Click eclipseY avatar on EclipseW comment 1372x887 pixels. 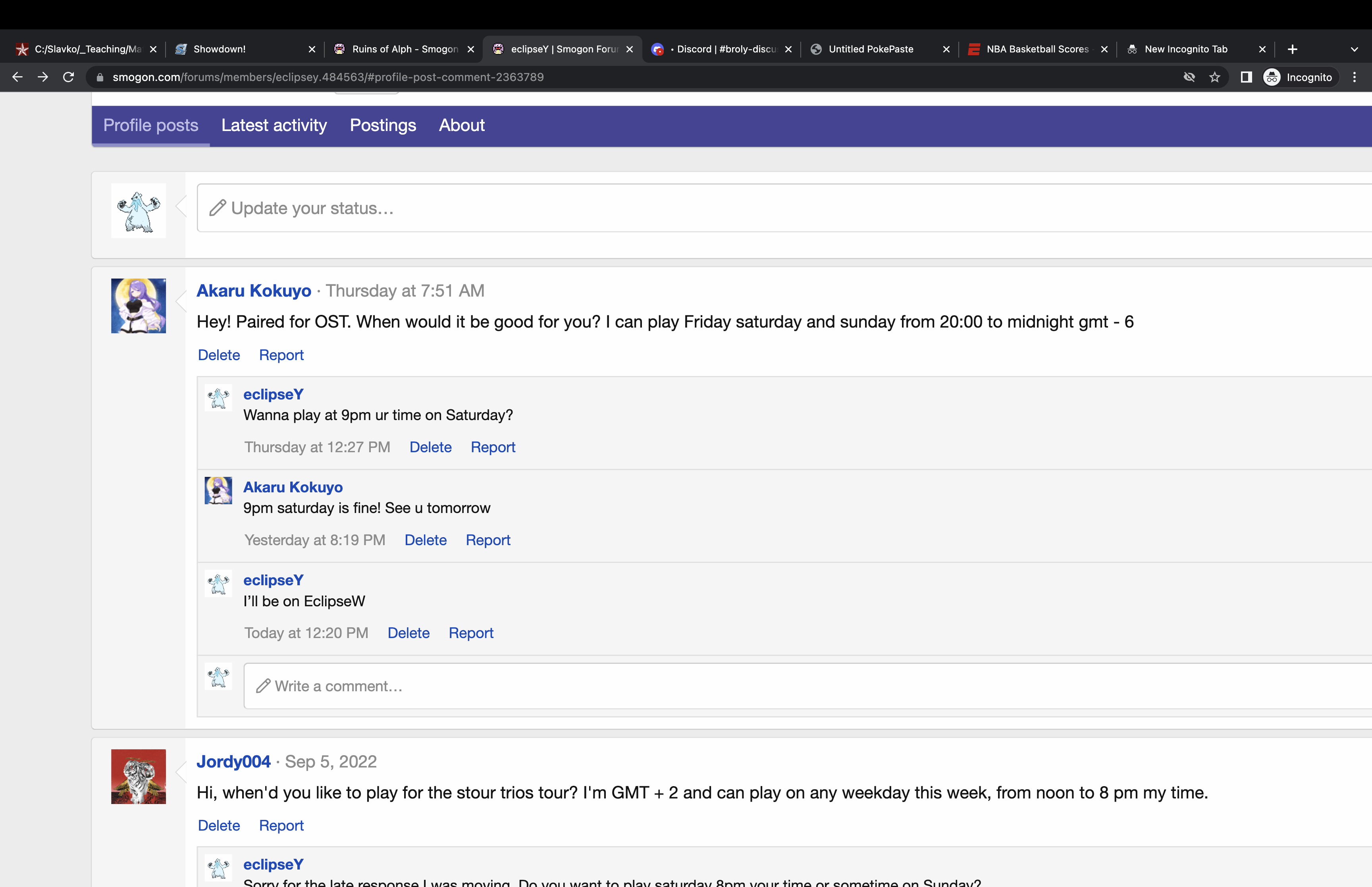pyautogui.click(x=218, y=584)
